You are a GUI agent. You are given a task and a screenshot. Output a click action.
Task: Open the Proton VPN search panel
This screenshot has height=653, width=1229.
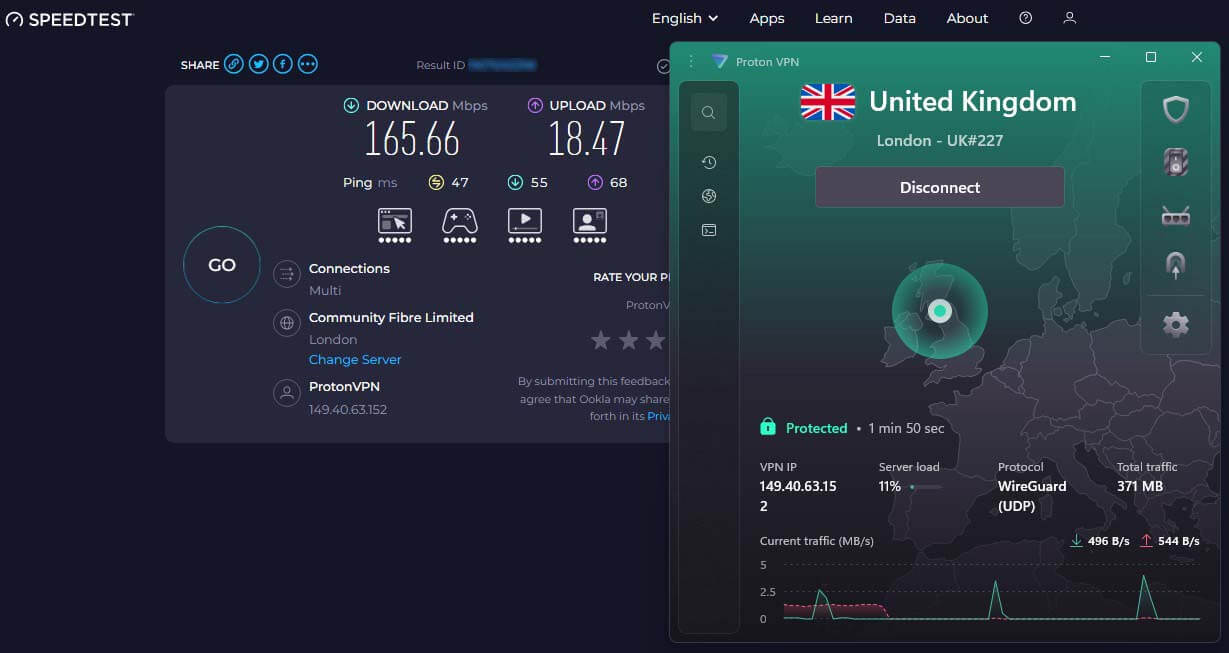709,111
